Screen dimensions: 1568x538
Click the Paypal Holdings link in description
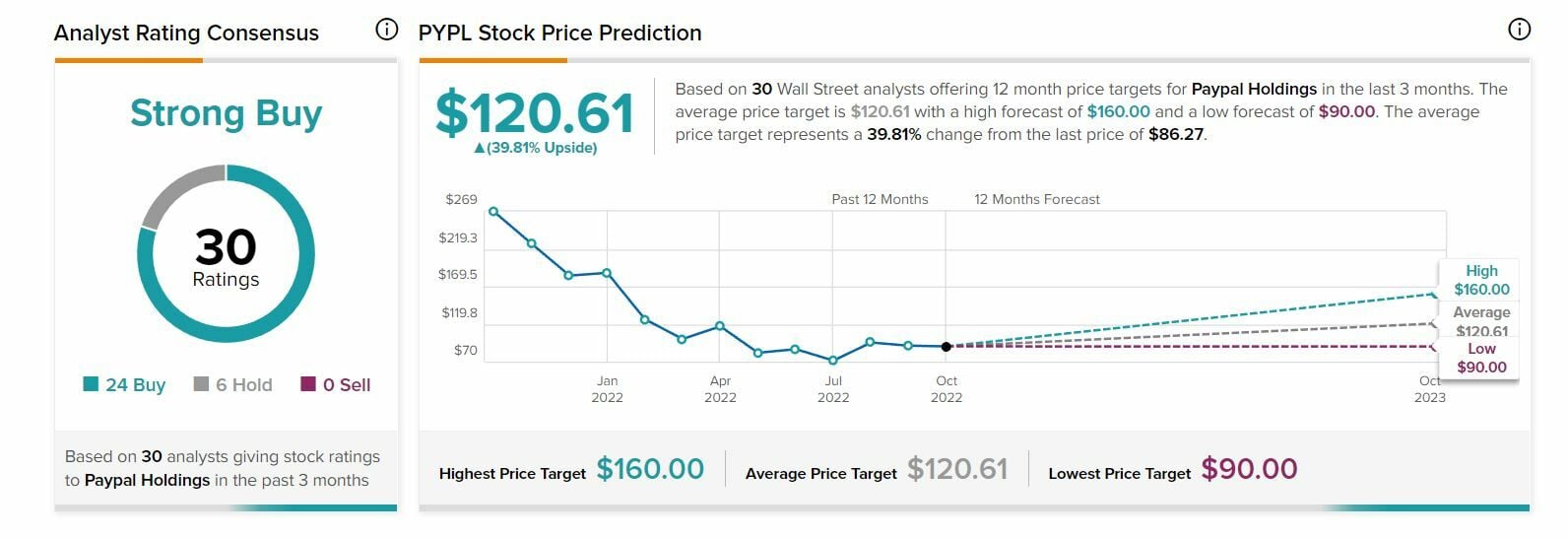(1254, 89)
